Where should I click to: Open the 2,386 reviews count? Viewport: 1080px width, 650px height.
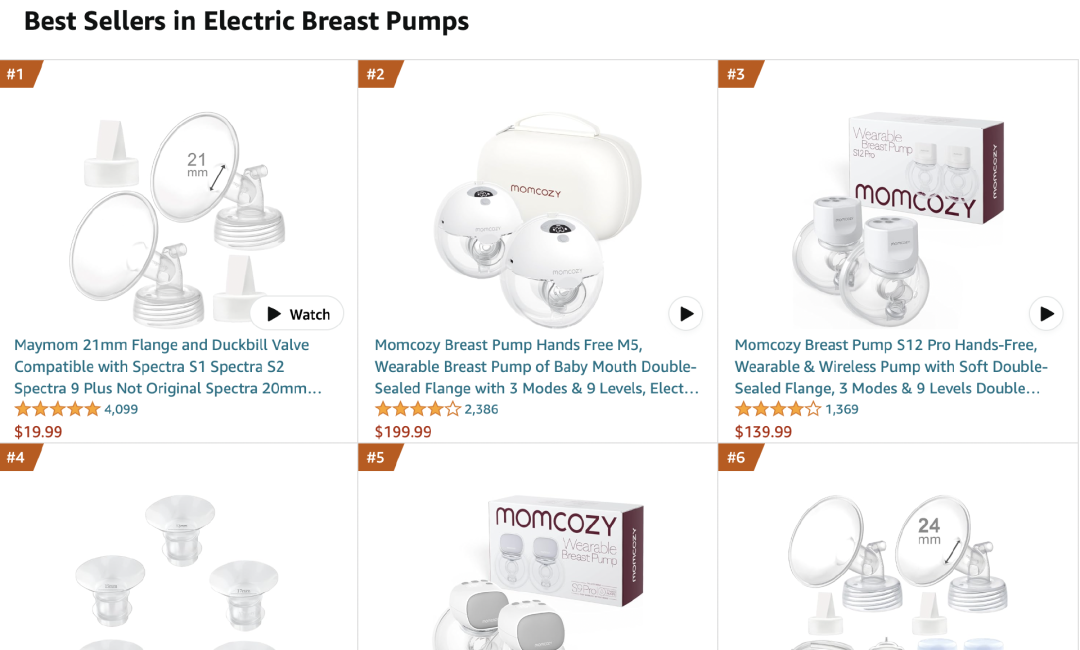click(x=481, y=409)
